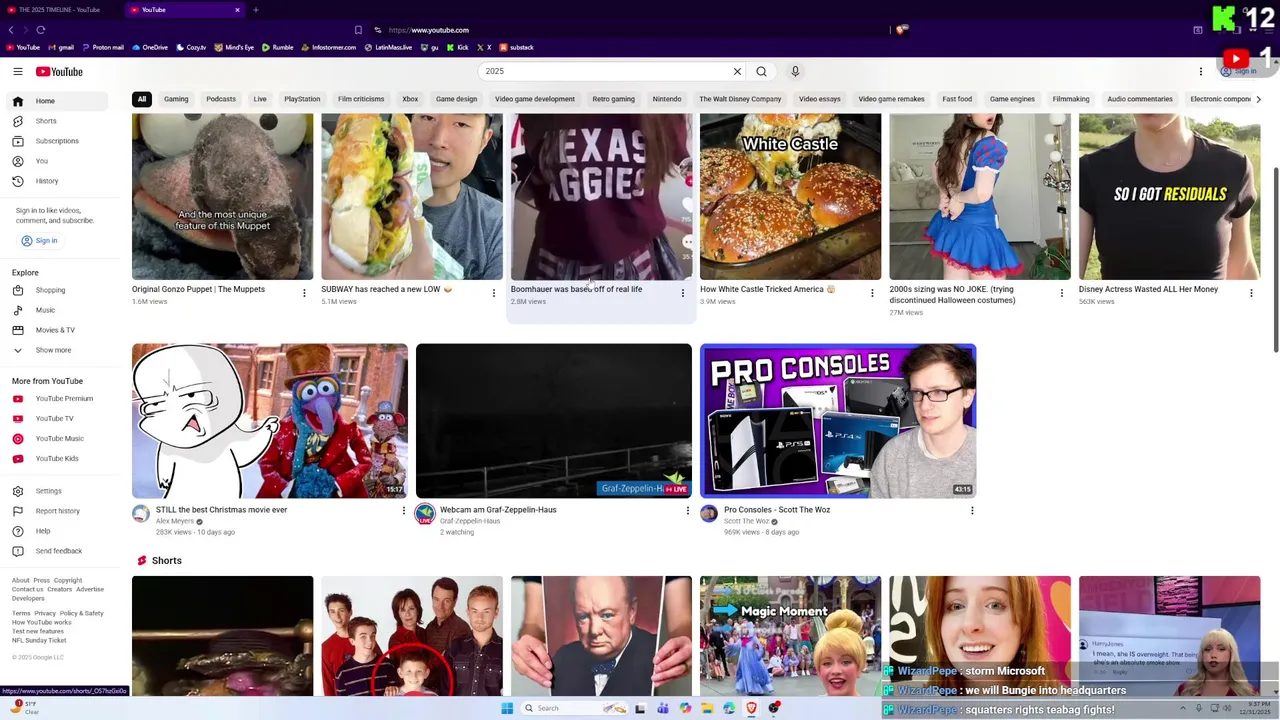Click Graf-Zeppelin-Haus channel name

coord(470,521)
